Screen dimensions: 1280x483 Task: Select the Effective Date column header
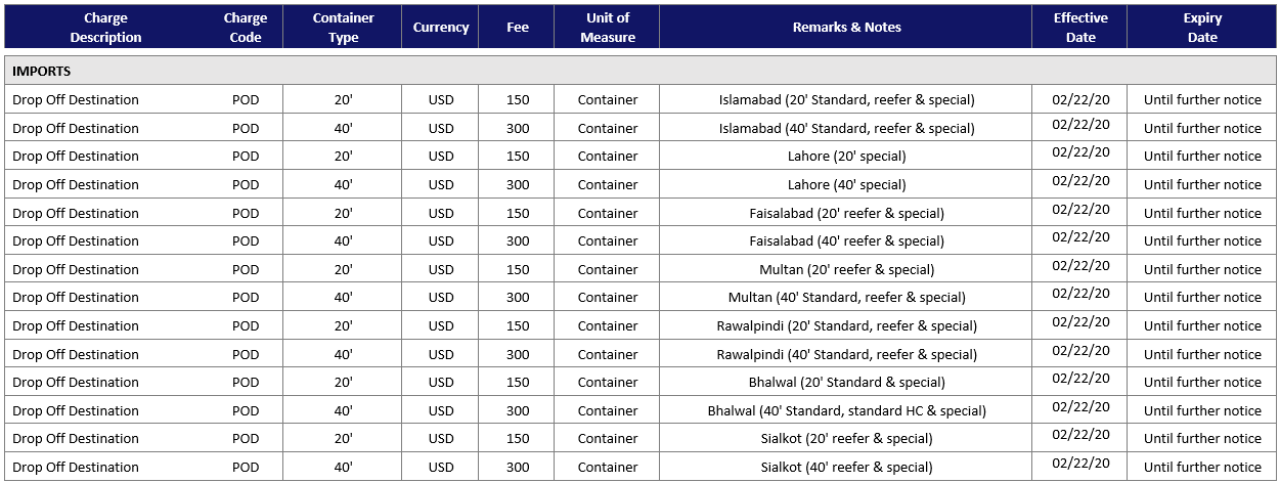[1080, 28]
